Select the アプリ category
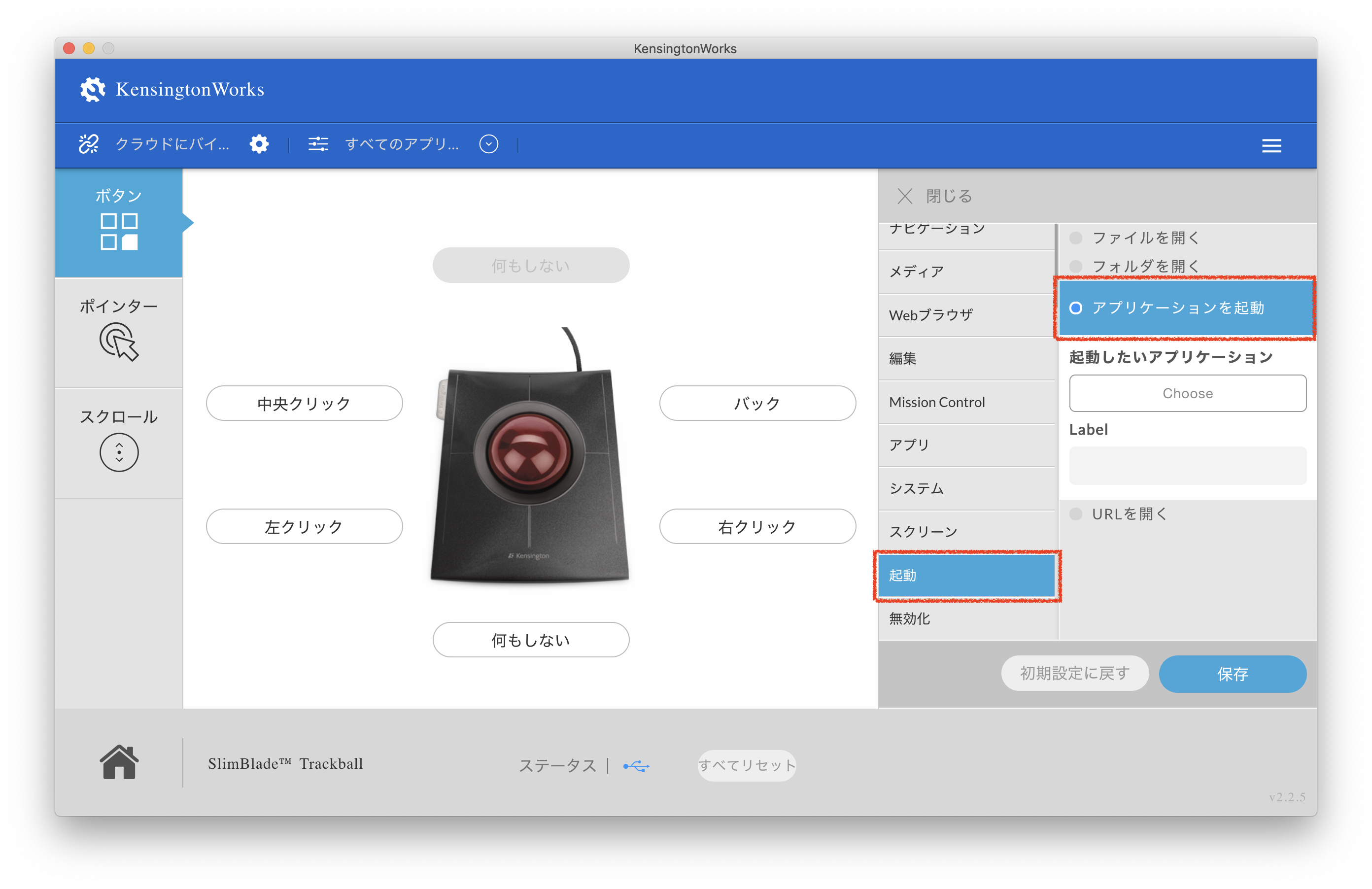The height and width of the screenshot is (889, 1372). point(967,445)
